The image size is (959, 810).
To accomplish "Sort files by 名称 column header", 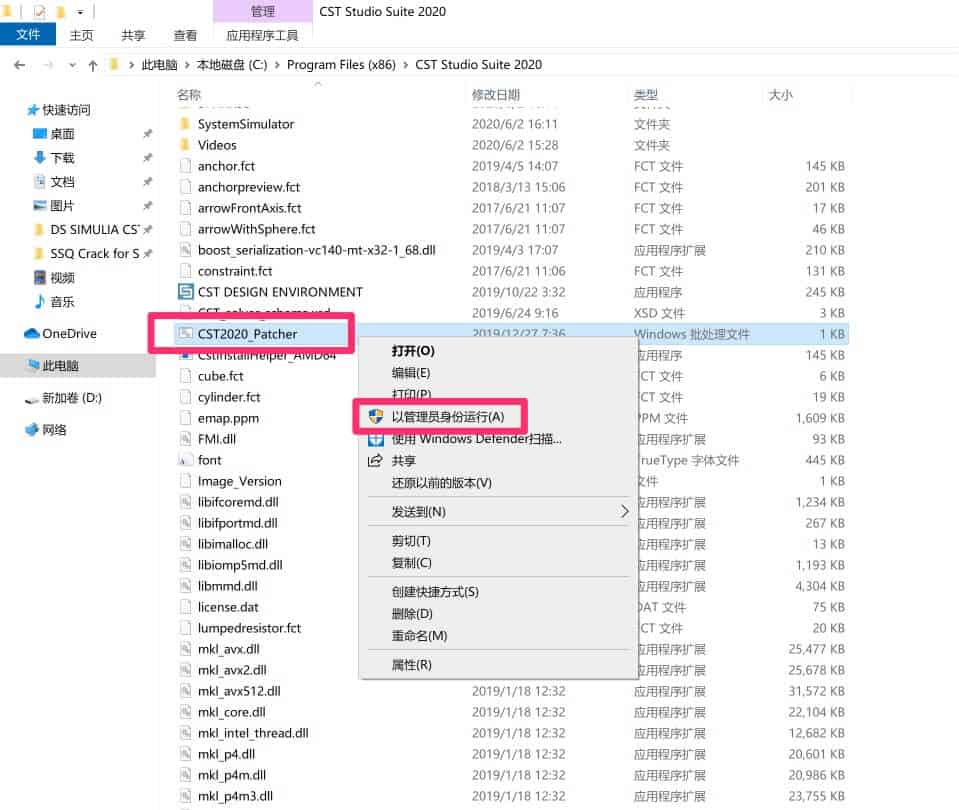I will [x=189, y=95].
